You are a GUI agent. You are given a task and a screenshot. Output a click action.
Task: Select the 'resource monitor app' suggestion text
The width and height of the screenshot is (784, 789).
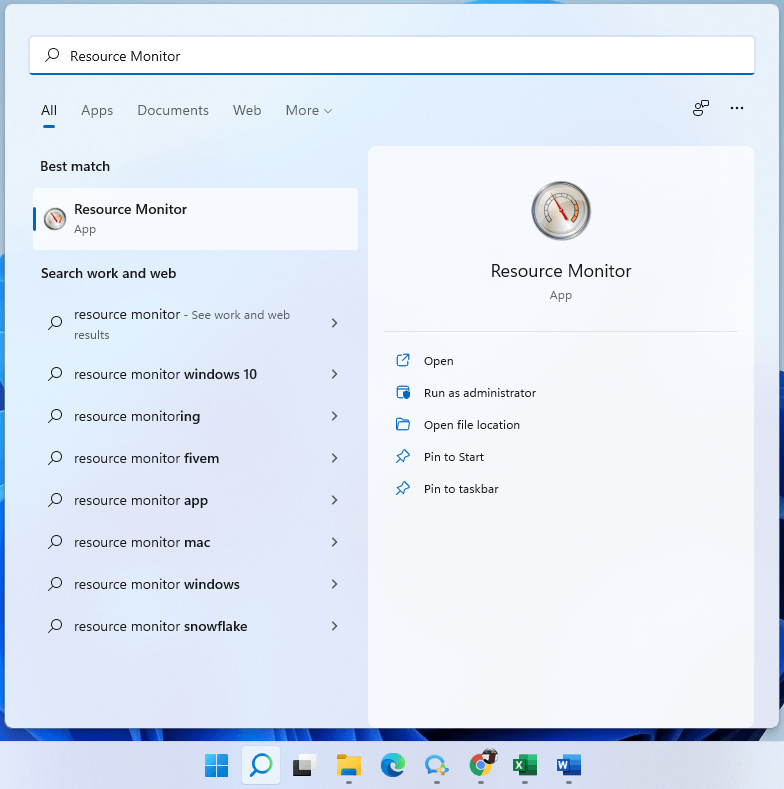[x=141, y=500]
